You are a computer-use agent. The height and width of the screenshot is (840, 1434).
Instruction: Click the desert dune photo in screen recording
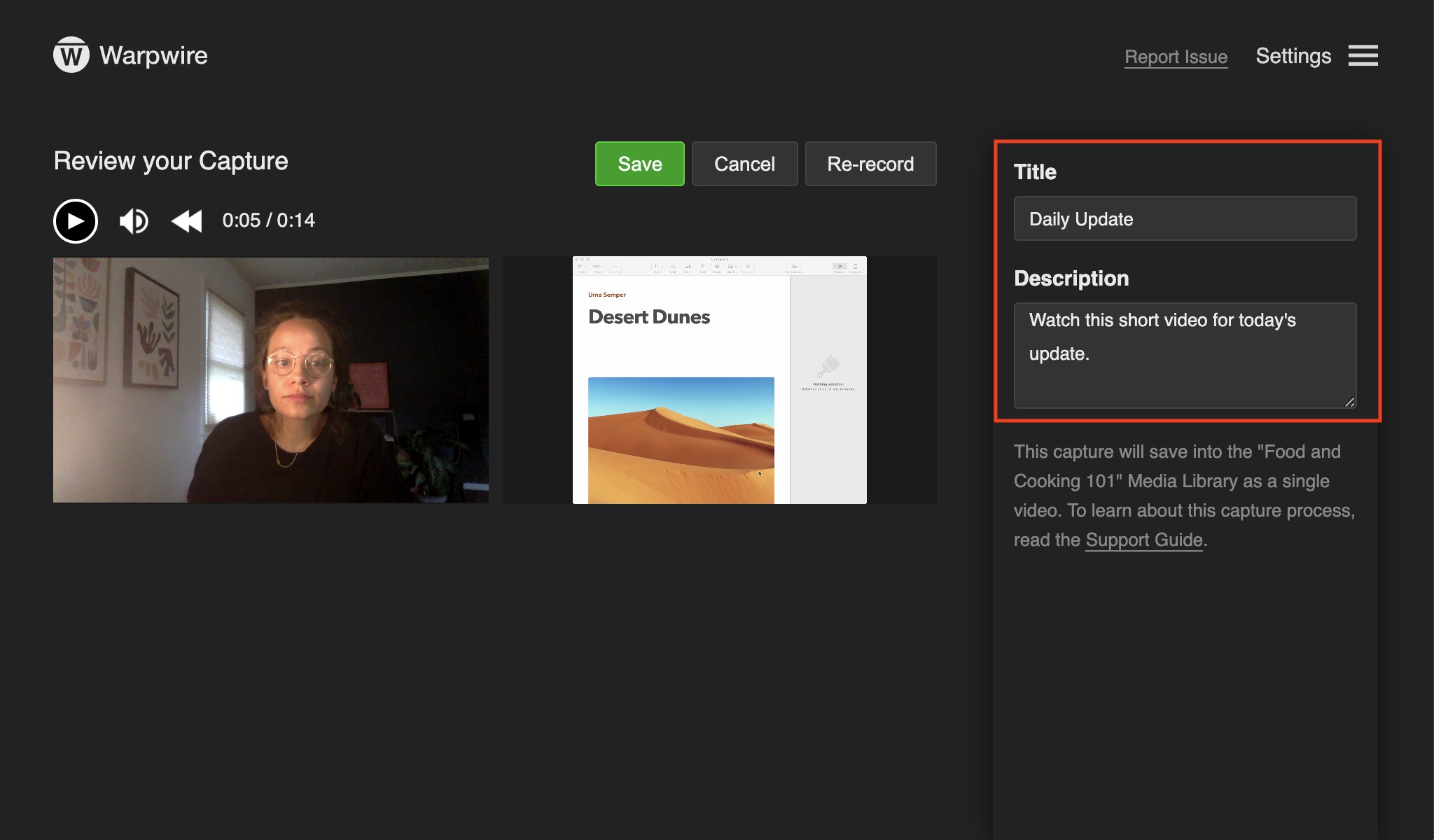click(681, 440)
